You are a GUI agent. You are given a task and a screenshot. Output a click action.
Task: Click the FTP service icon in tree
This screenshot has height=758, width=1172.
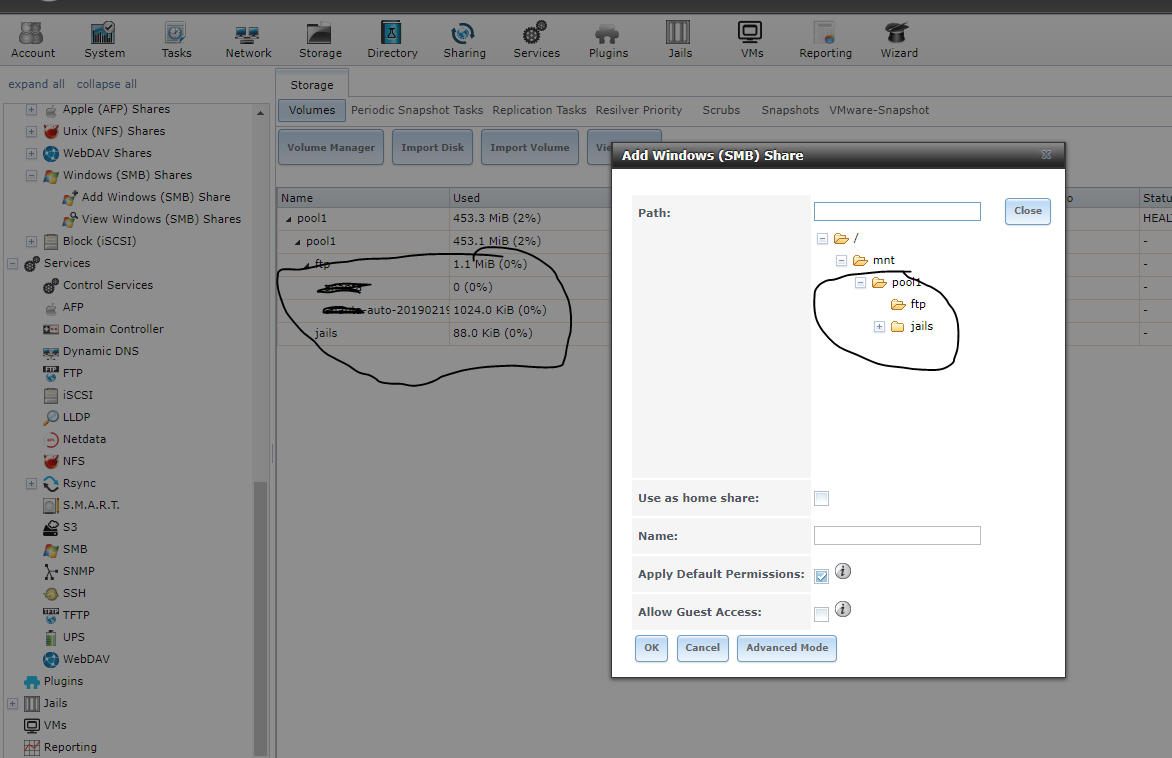51,373
